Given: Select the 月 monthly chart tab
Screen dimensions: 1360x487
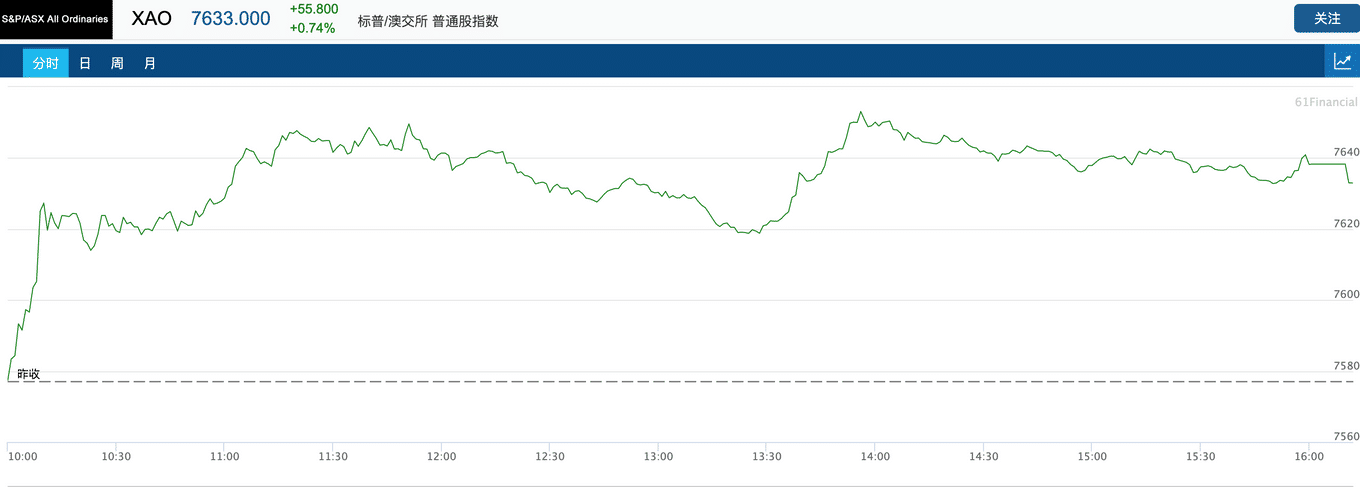Looking at the screenshot, I should coord(149,63).
